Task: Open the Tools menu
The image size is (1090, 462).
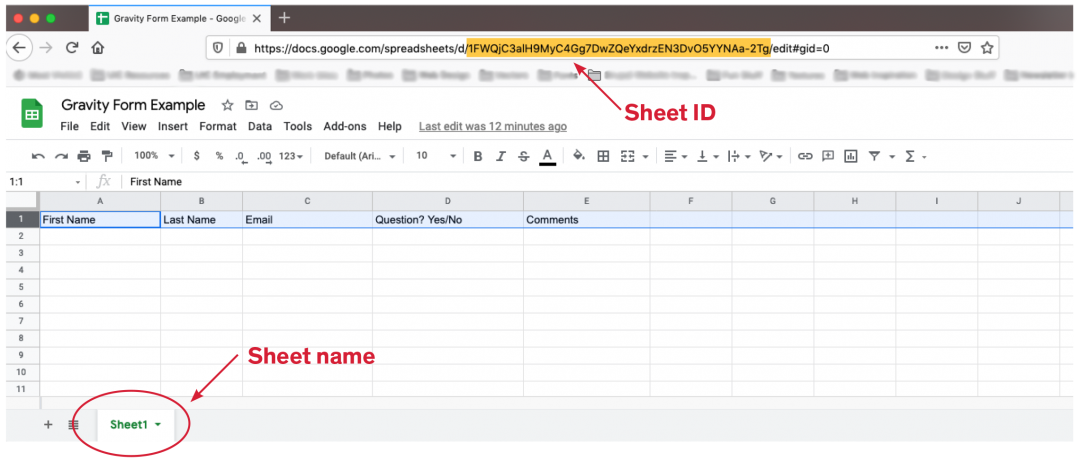Action: pos(298,126)
